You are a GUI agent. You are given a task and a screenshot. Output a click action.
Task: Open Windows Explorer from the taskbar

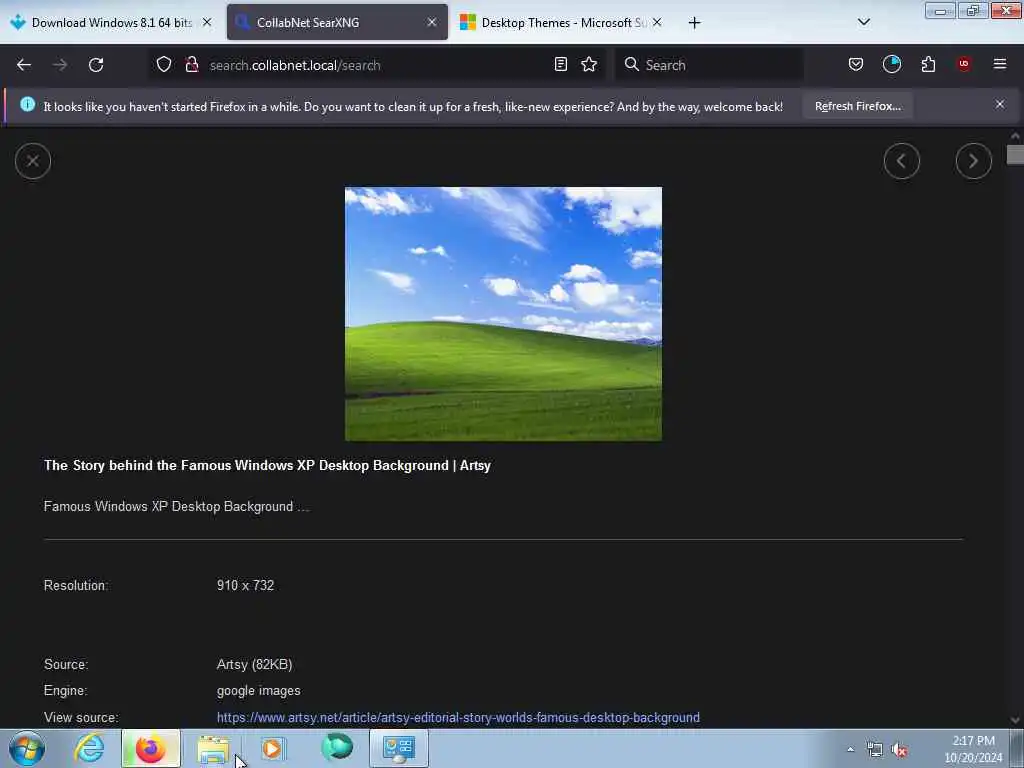click(213, 748)
